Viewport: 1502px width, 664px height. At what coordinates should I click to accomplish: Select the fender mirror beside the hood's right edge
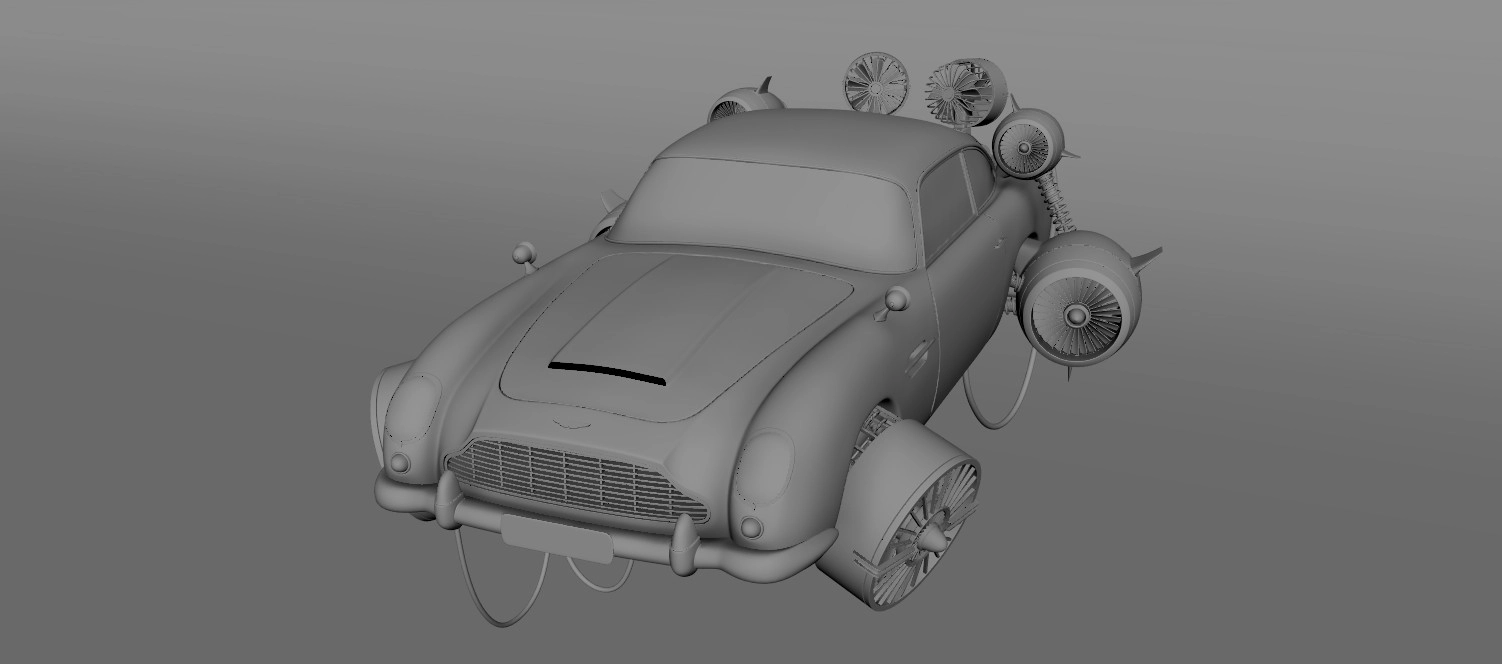(895, 298)
